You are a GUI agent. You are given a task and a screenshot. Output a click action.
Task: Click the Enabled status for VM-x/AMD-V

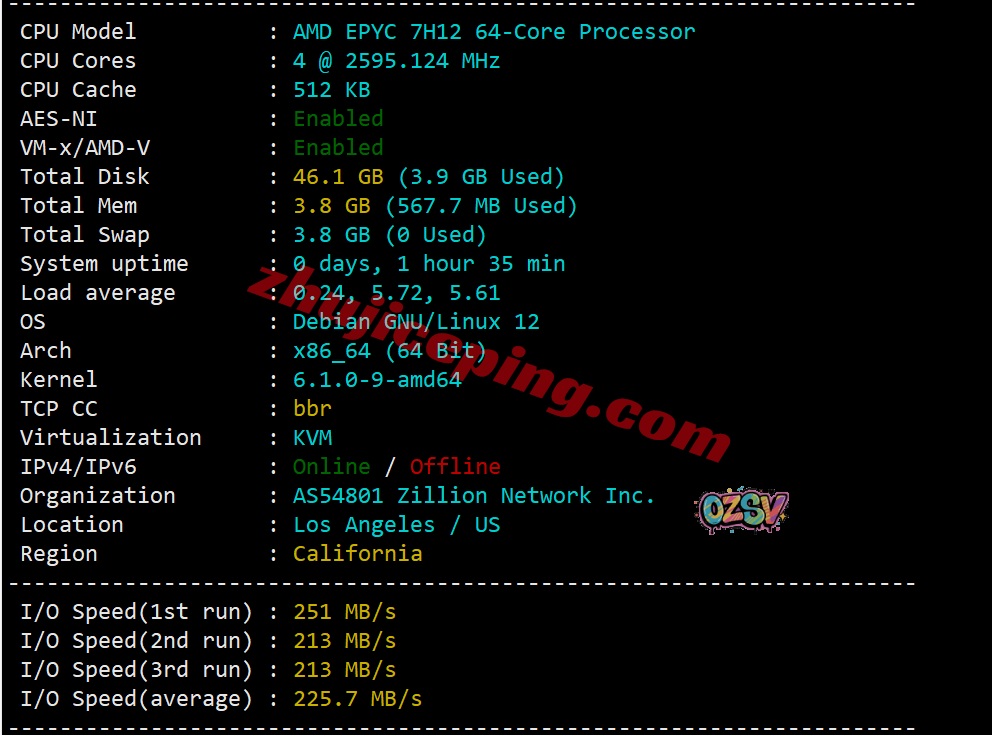(x=338, y=148)
